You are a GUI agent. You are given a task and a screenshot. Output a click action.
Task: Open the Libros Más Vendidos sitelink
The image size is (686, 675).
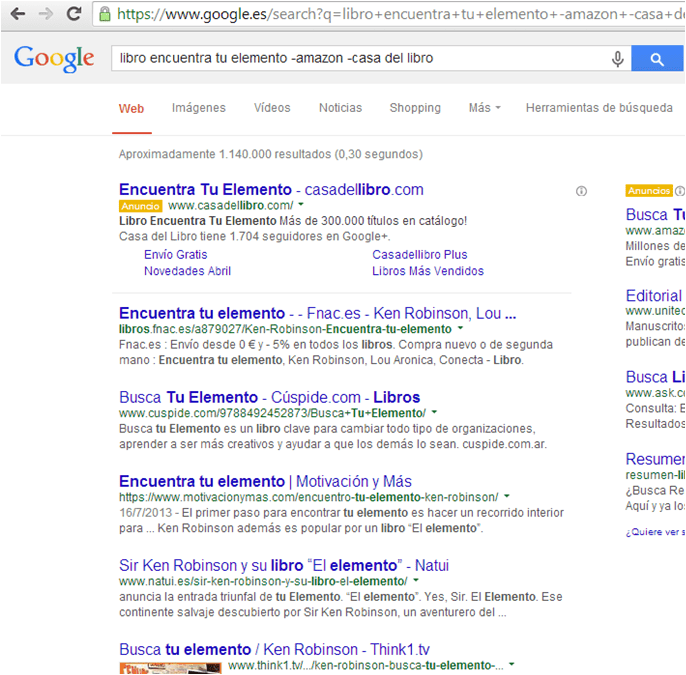coord(428,271)
